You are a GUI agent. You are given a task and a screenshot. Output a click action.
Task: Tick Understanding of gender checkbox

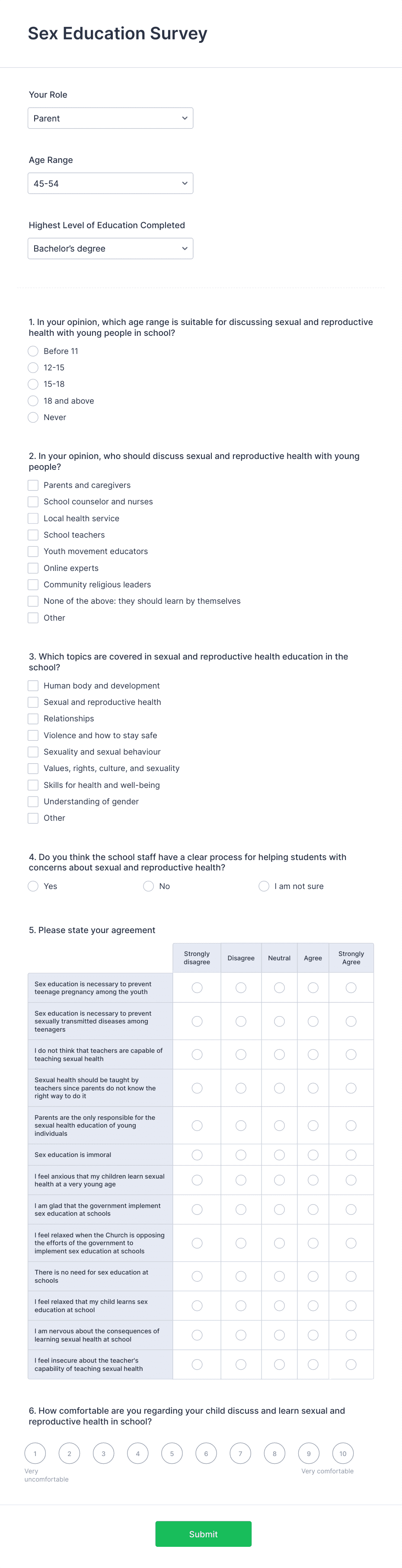pyautogui.click(x=33, y=802)
